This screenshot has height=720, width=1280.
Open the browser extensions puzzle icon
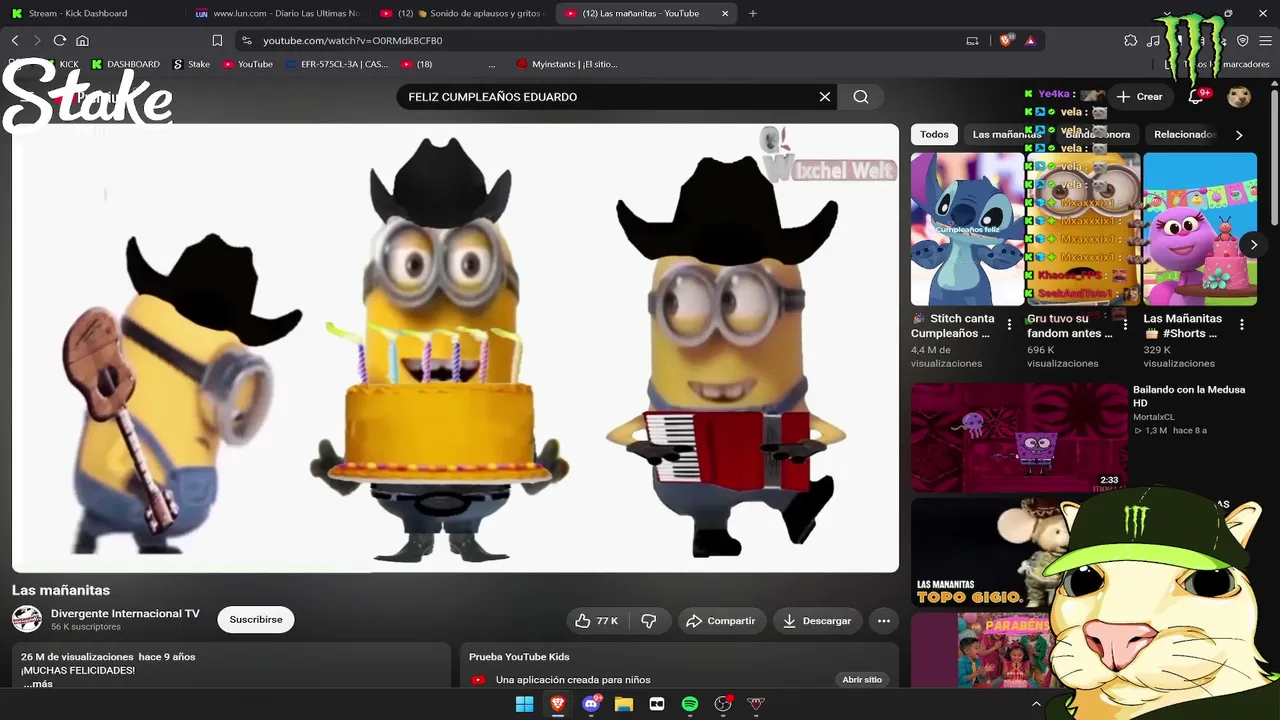tap(1130, 40)
